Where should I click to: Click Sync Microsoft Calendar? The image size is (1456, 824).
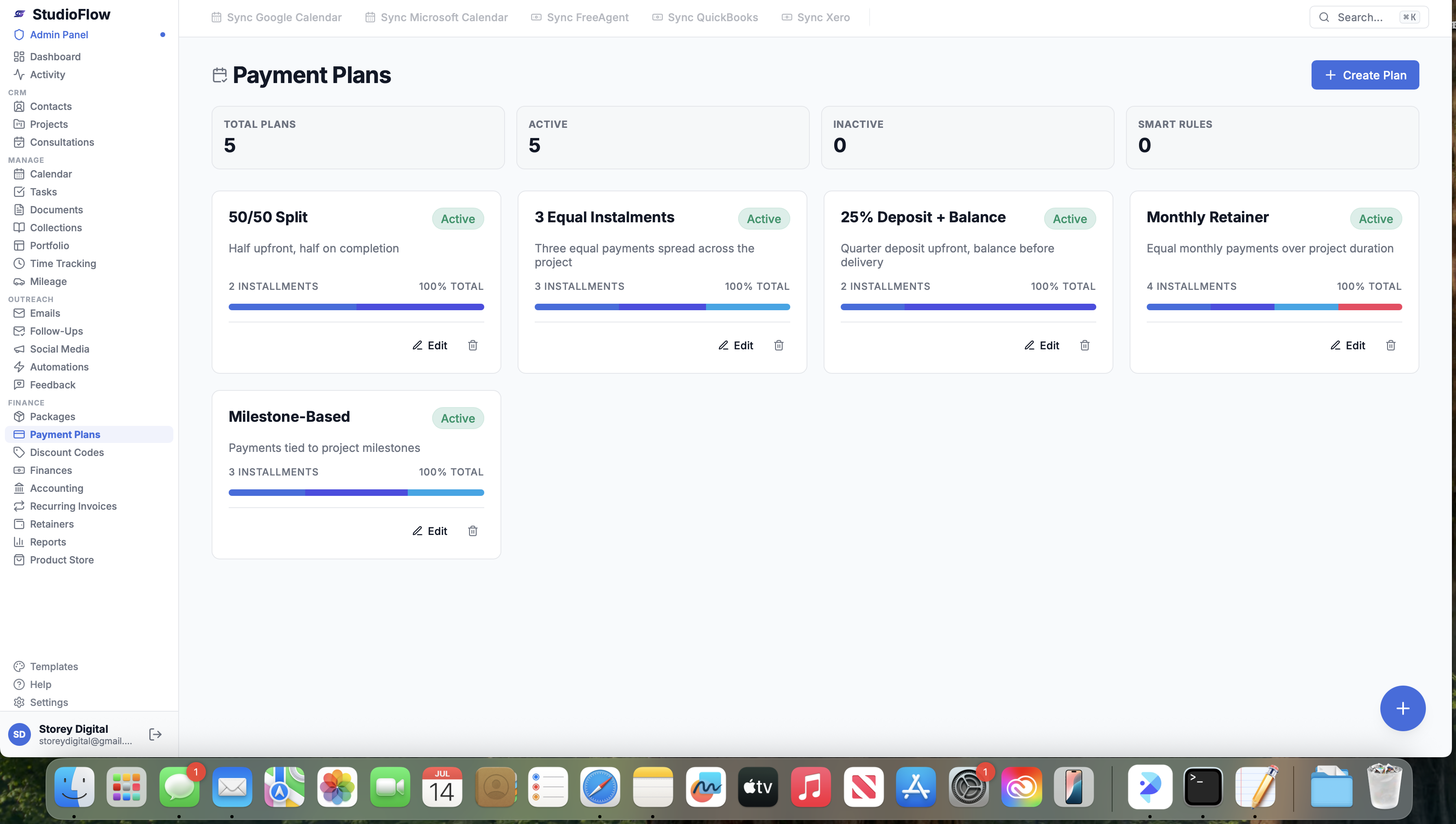click(x=437, y=18)
